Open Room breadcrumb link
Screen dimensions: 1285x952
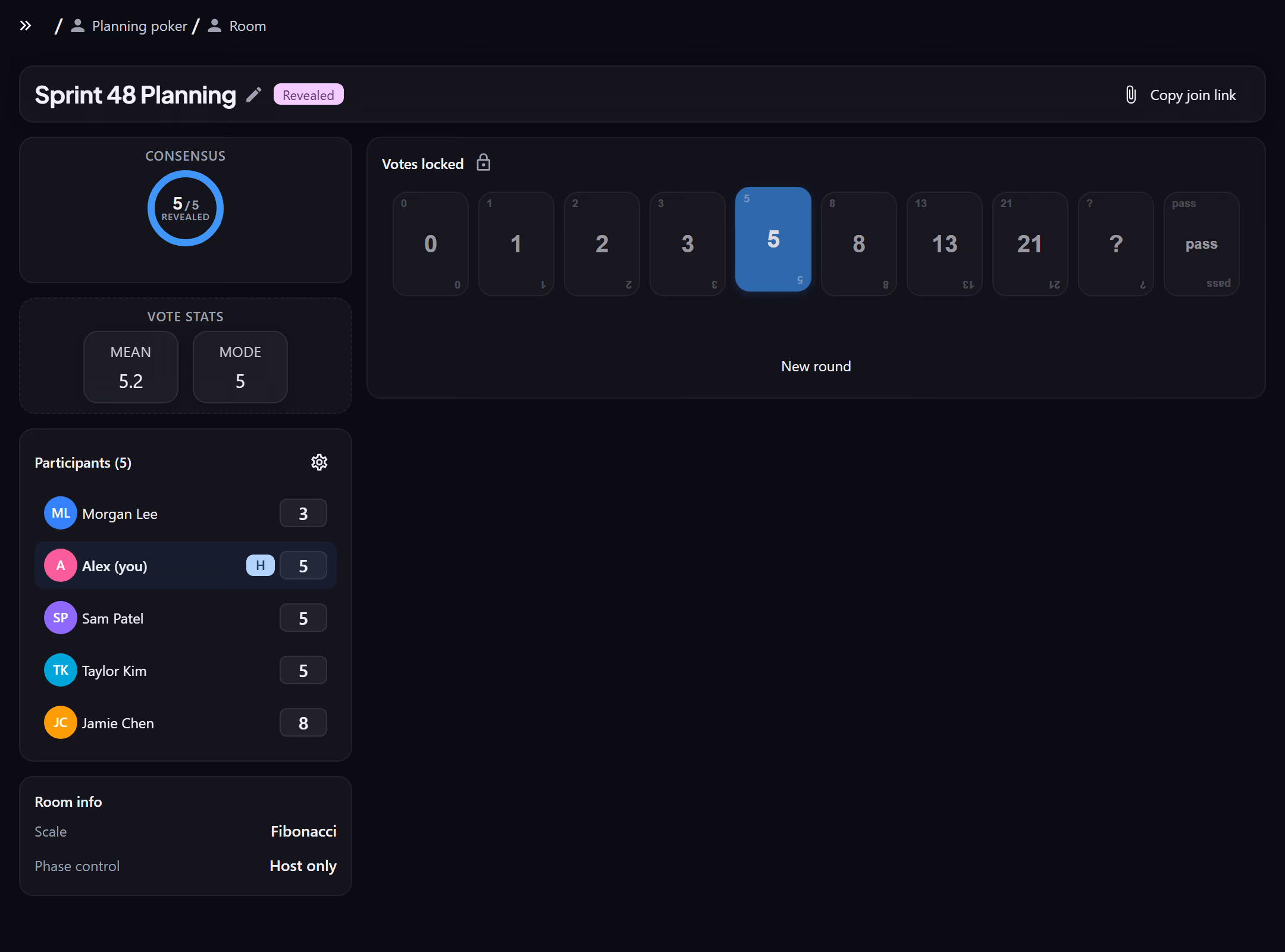coord(247,26)
